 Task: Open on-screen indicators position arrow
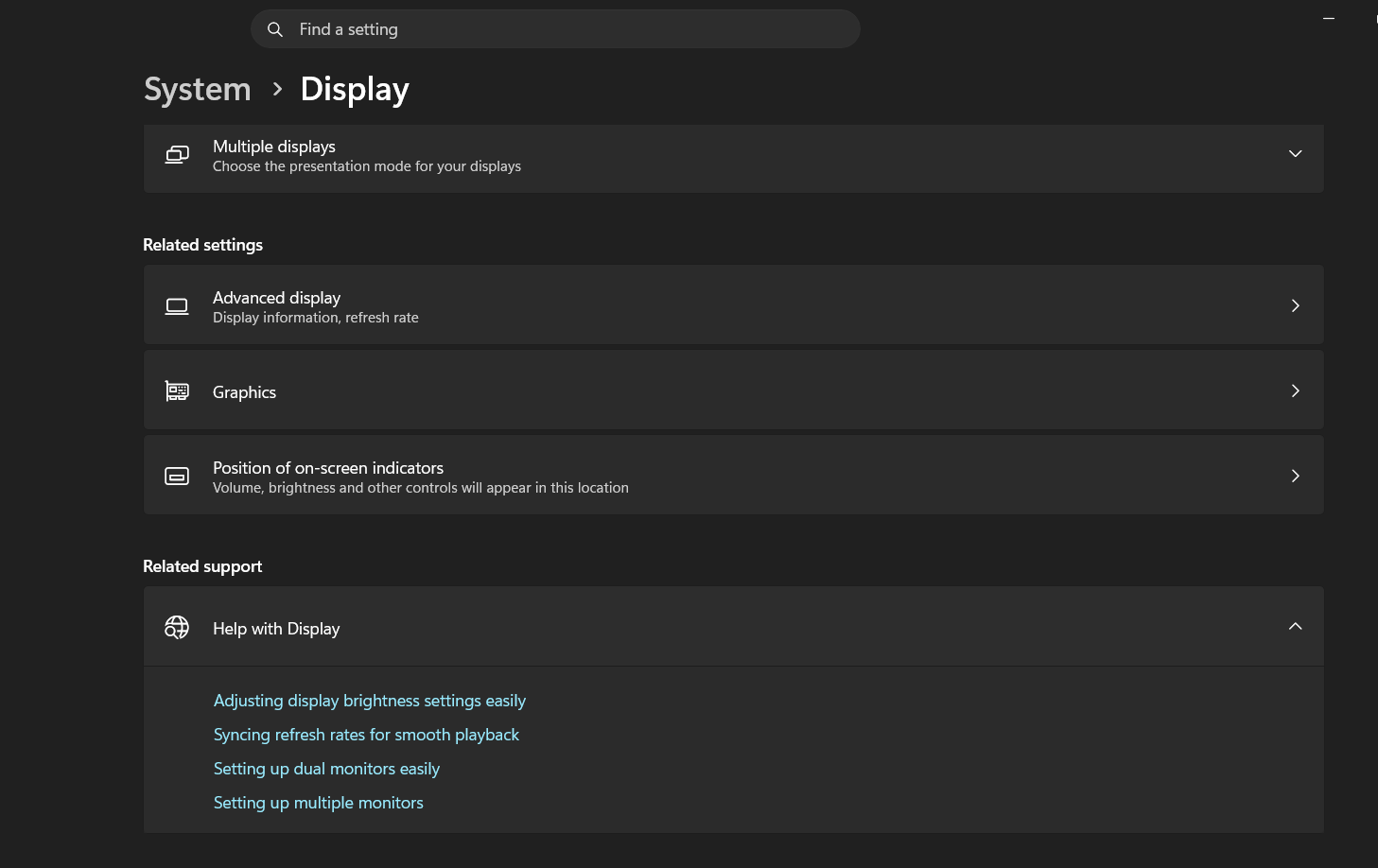(x=1296, y=476)
